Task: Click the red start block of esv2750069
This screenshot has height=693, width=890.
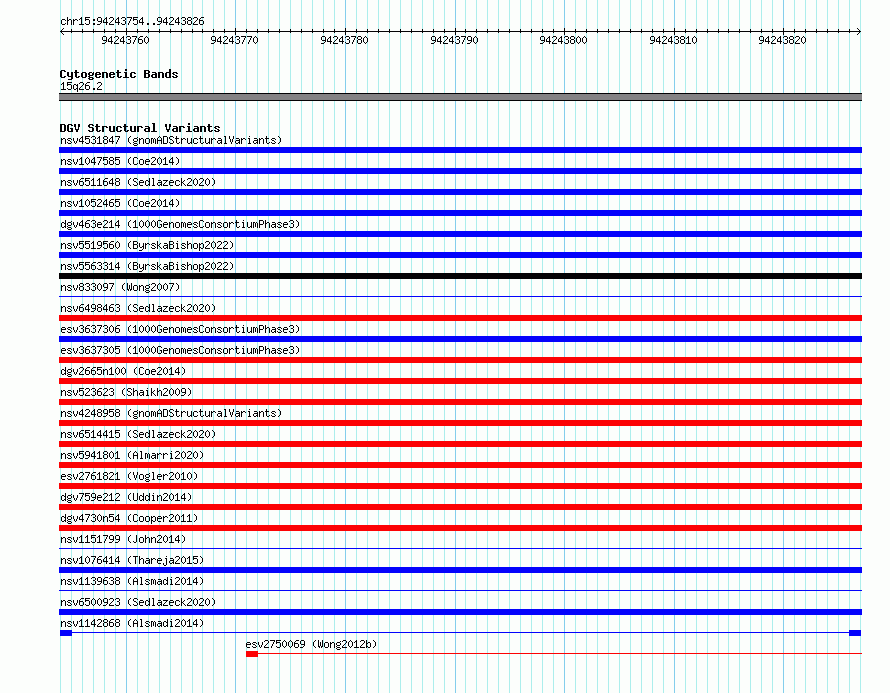Action: click(x=252, y=654)
